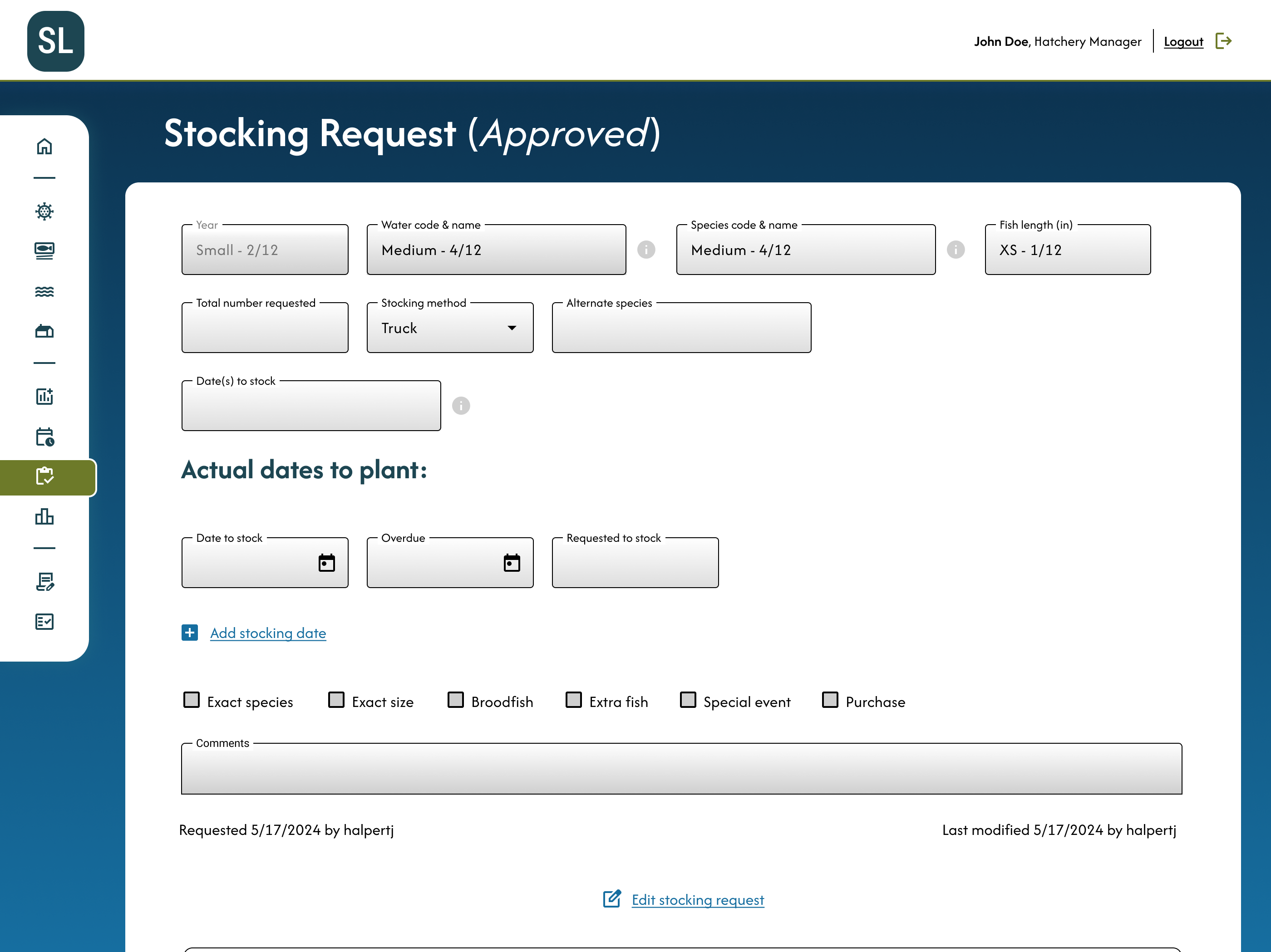Click the logout arrow icon

1223,41
